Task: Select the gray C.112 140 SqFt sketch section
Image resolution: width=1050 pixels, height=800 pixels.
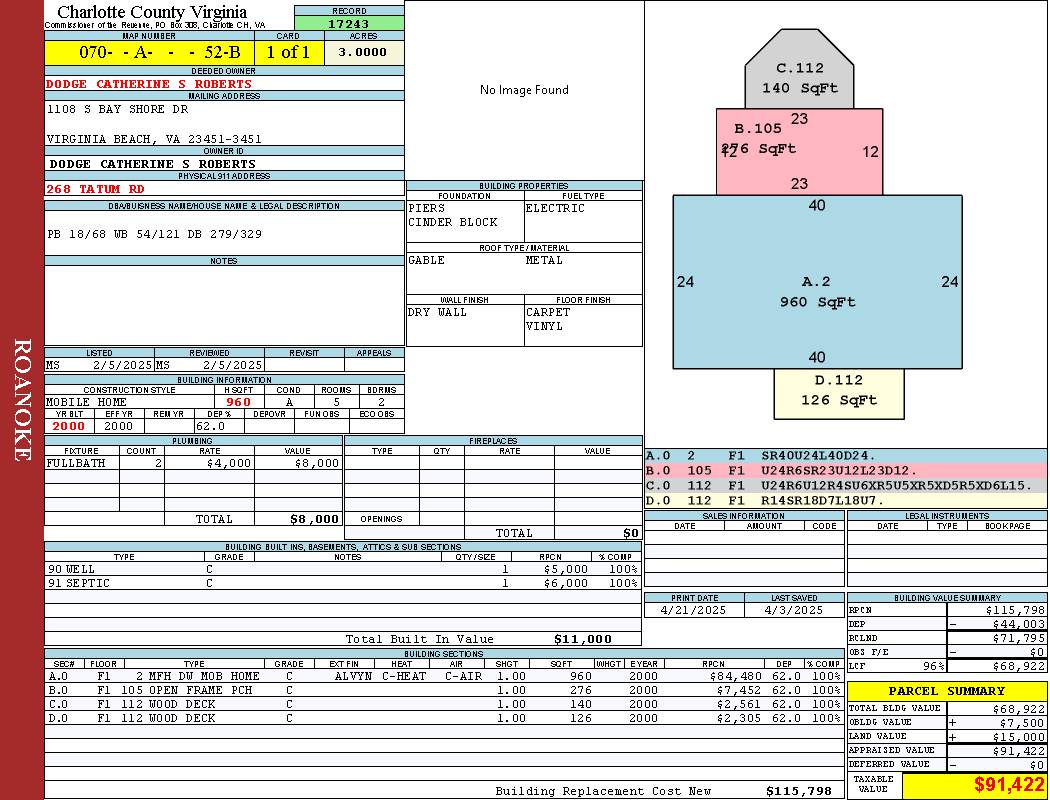Action: [x=799, y=69]
